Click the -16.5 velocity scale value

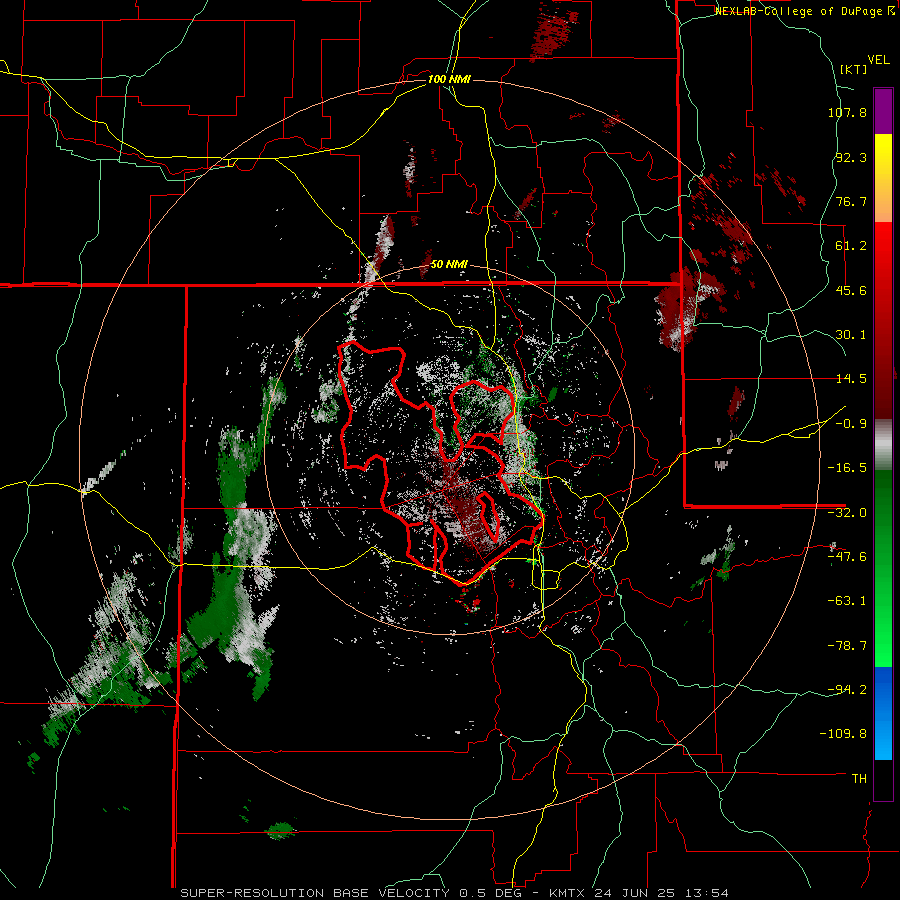(x=847, y=468)
